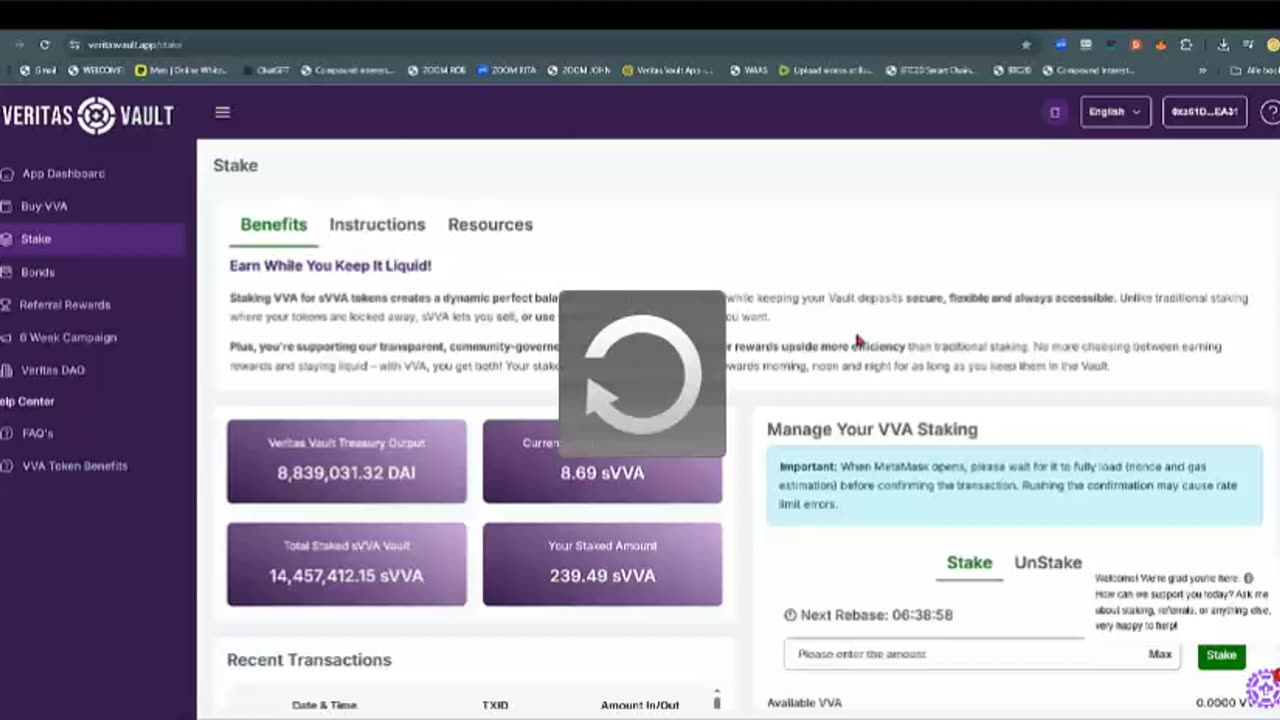Click the hamburger menu icon

coord(223,112)
